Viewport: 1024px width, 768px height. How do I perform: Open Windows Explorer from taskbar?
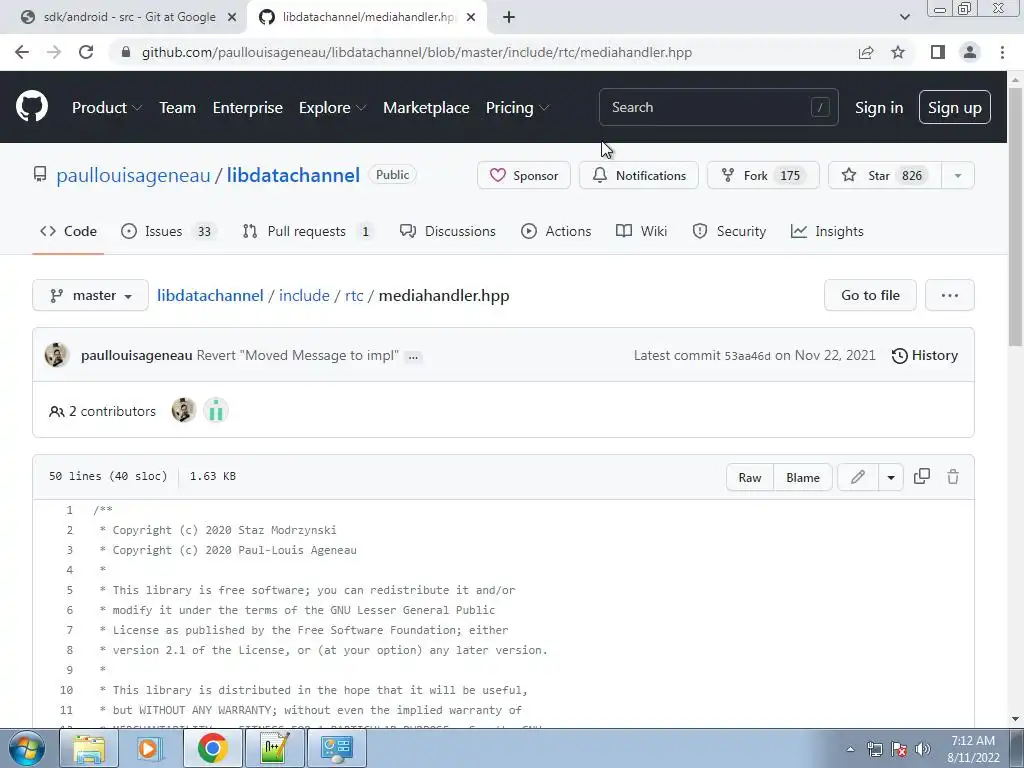[x=89, y=748]
